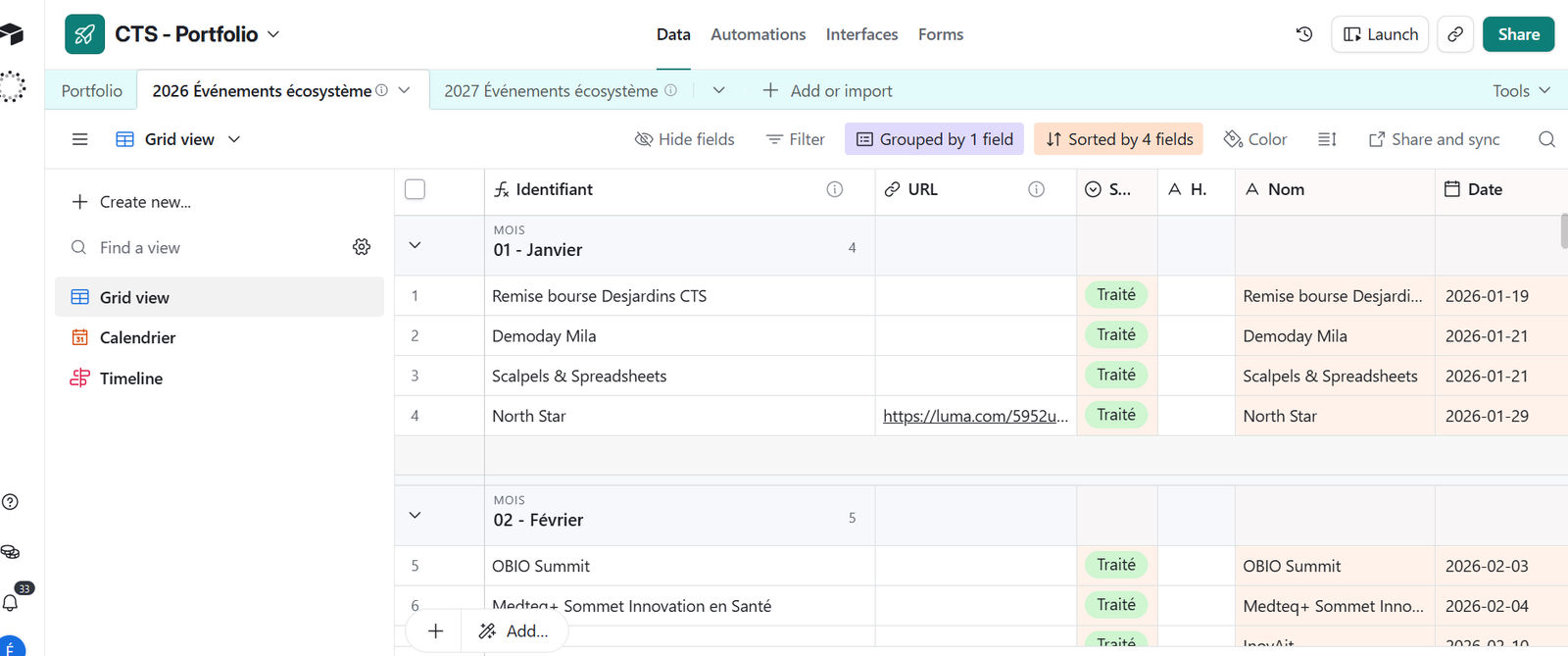
Task: Click Share and sync
Action: click(x=1434, y=139)
